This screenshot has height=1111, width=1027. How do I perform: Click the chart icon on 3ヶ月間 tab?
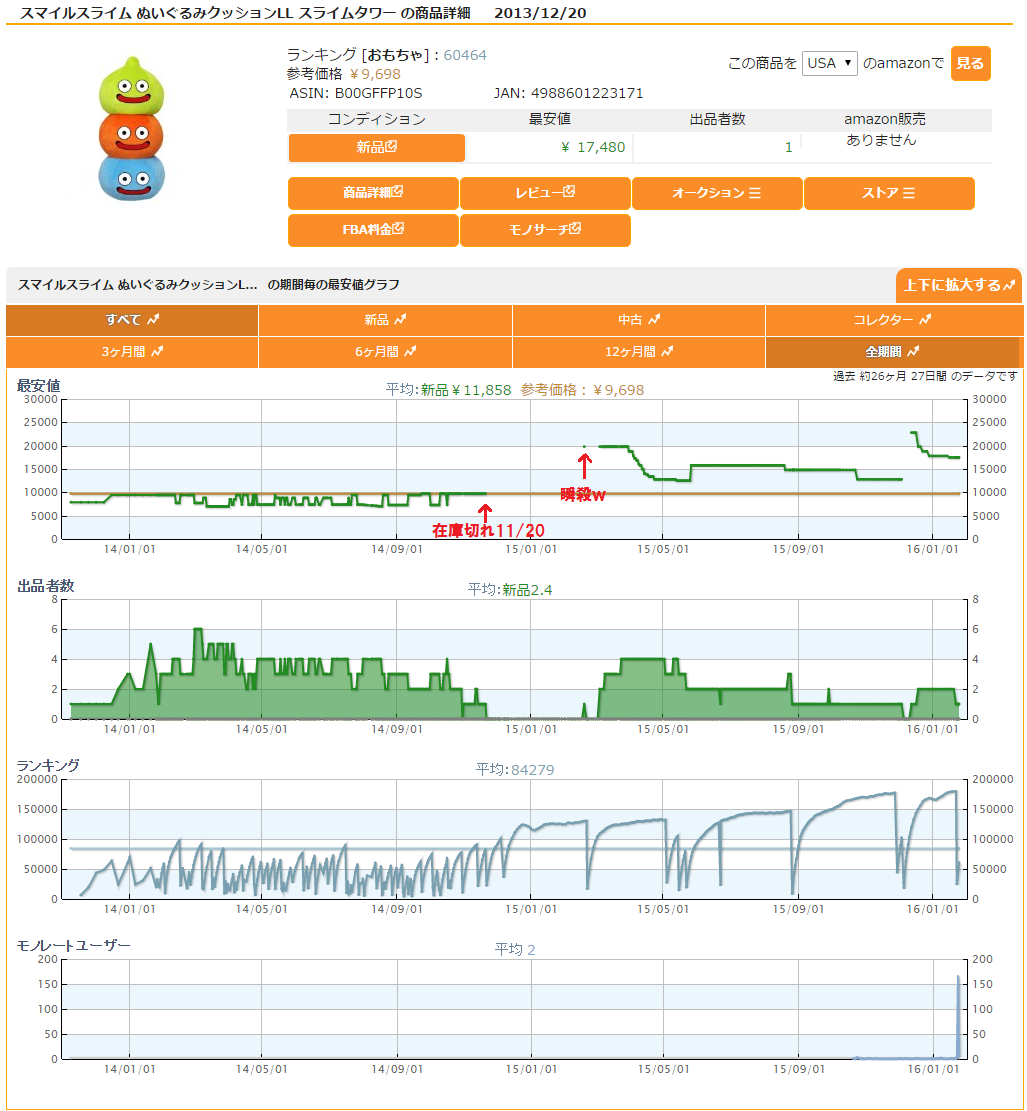point(157,351)
